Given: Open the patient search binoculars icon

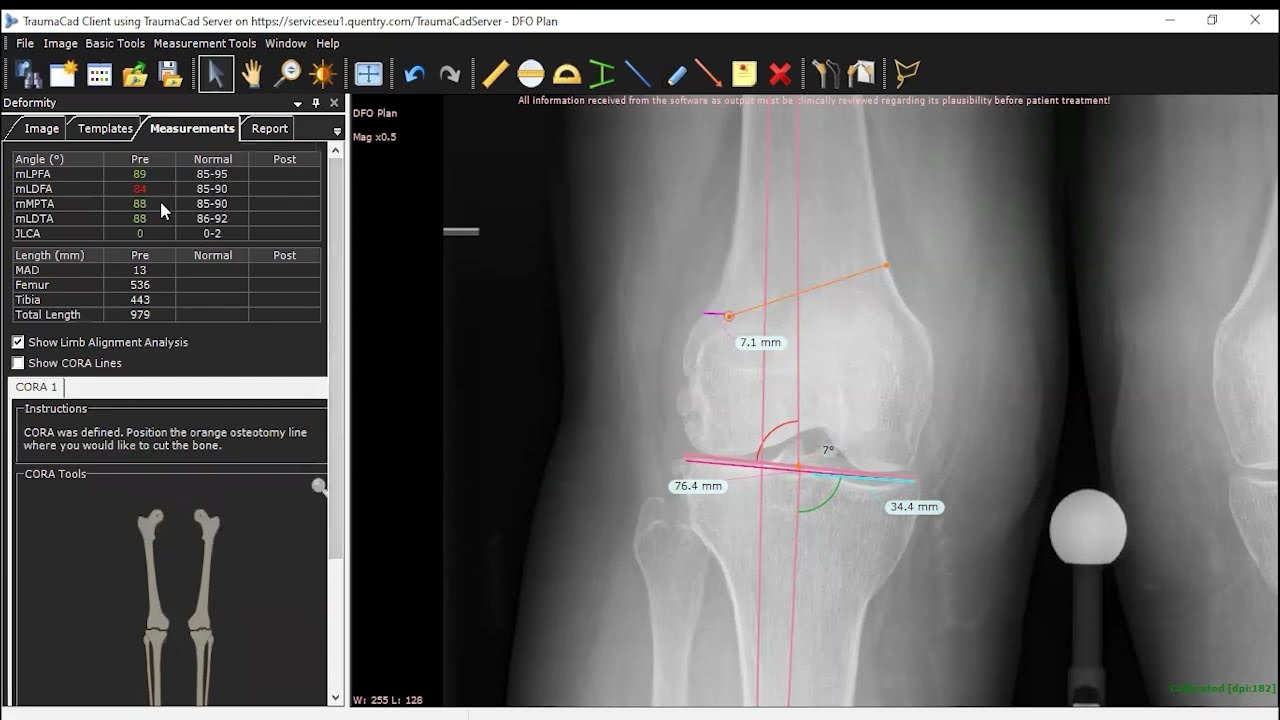Looking at the screenshot, I should [28, 74].
